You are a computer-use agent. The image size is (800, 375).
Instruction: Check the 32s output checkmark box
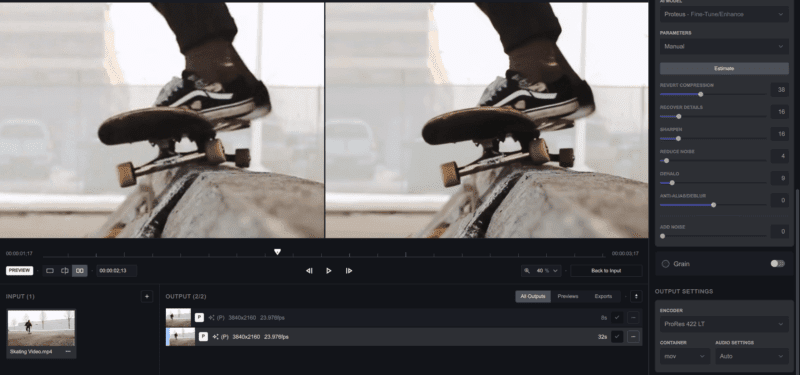[x=617, y=337]
